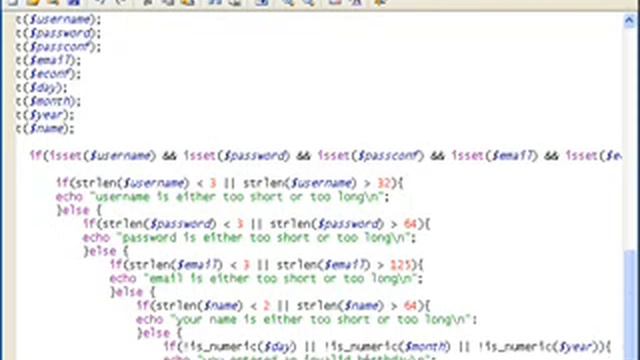Click isset($email) in the long if condition
Screen dimensions: 640x360
pos(494,156)
